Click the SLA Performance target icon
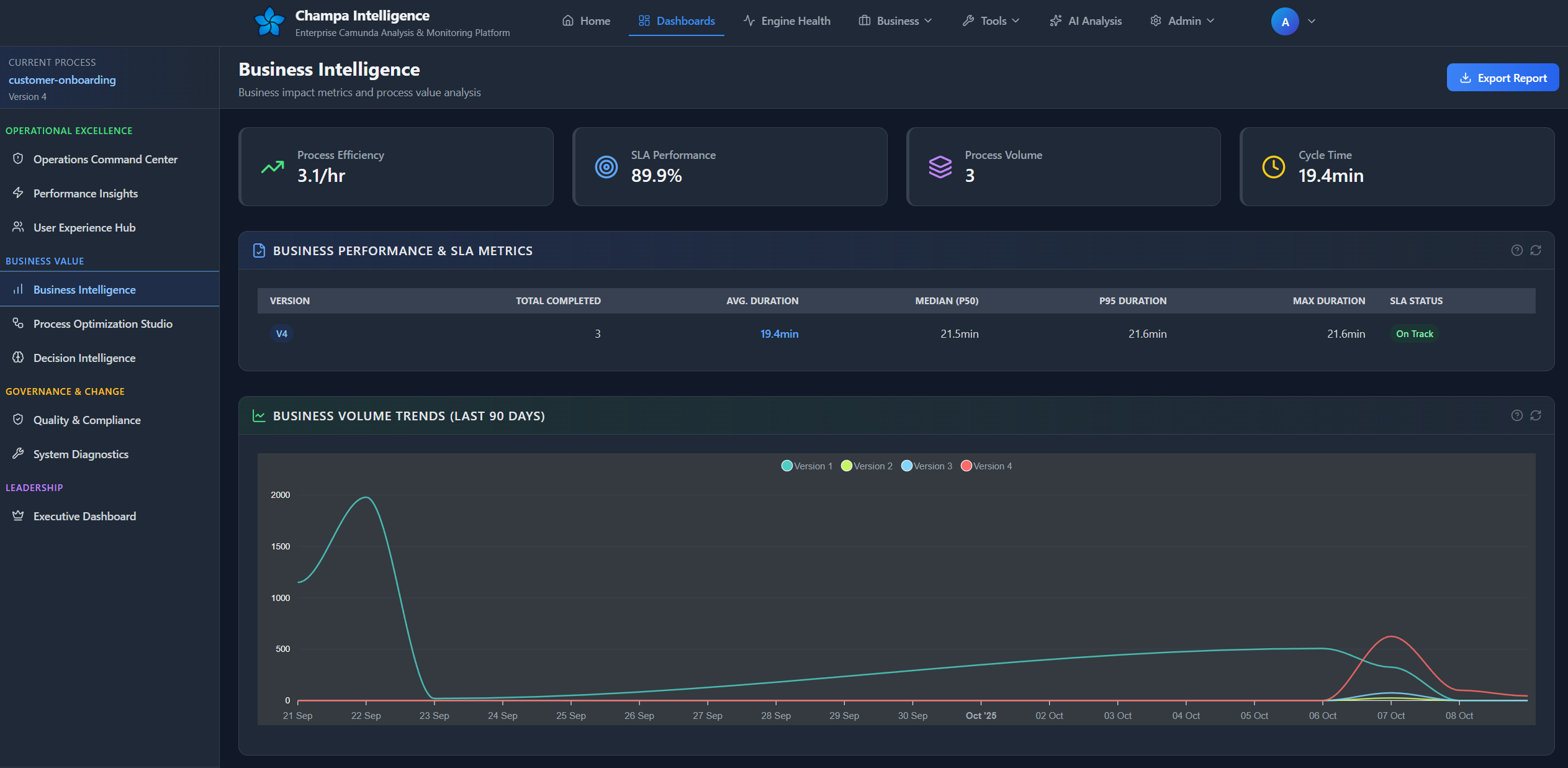Image resolution: width=1568 pixels, height=768 pixels. 606,167
